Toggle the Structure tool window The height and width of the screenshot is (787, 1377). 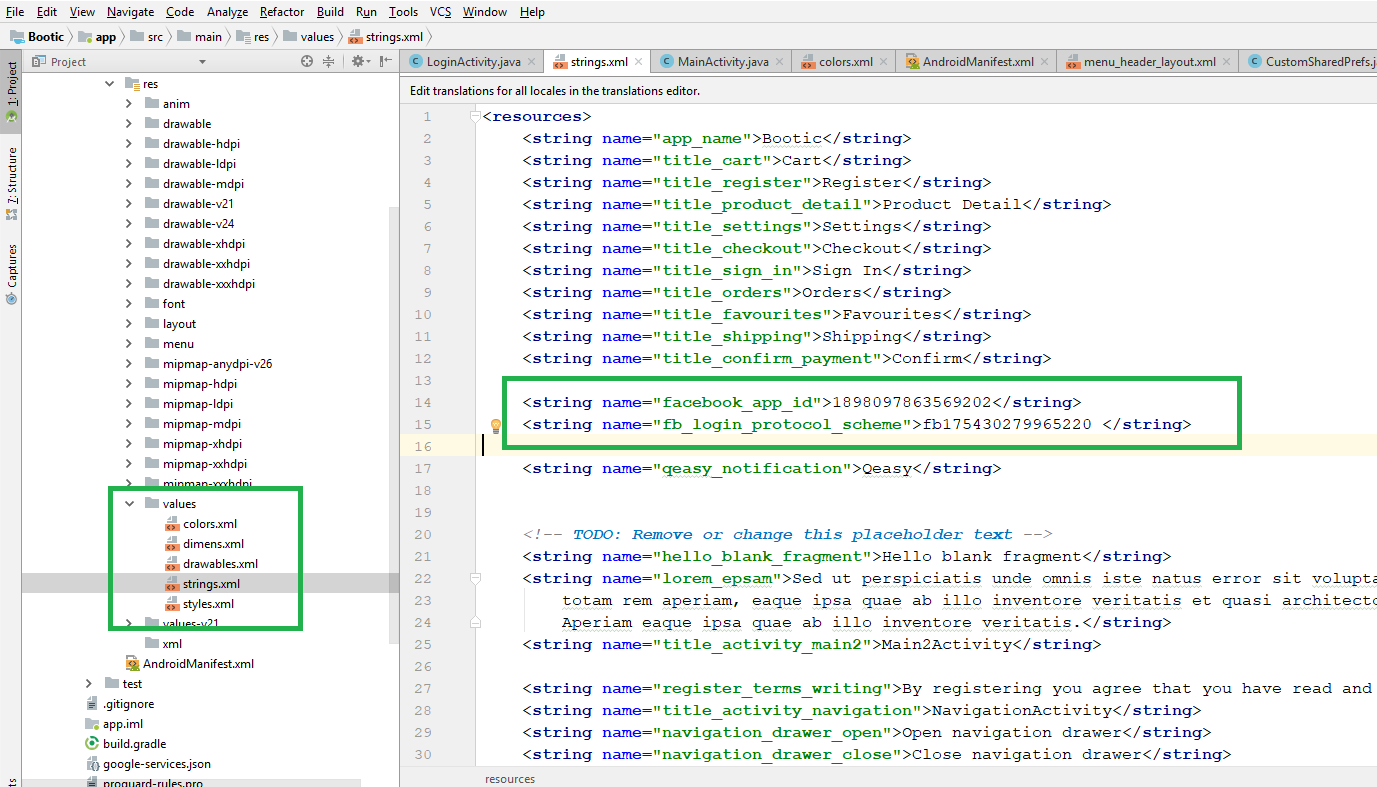click(x=12, y=180)
